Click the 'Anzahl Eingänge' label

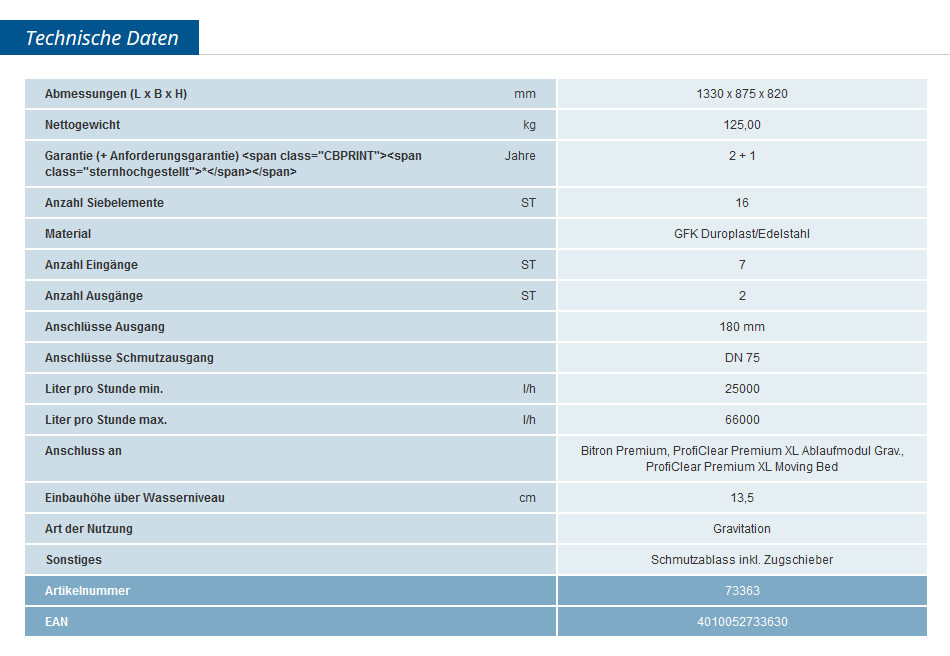pyautogui.click(x=91, y=265)
